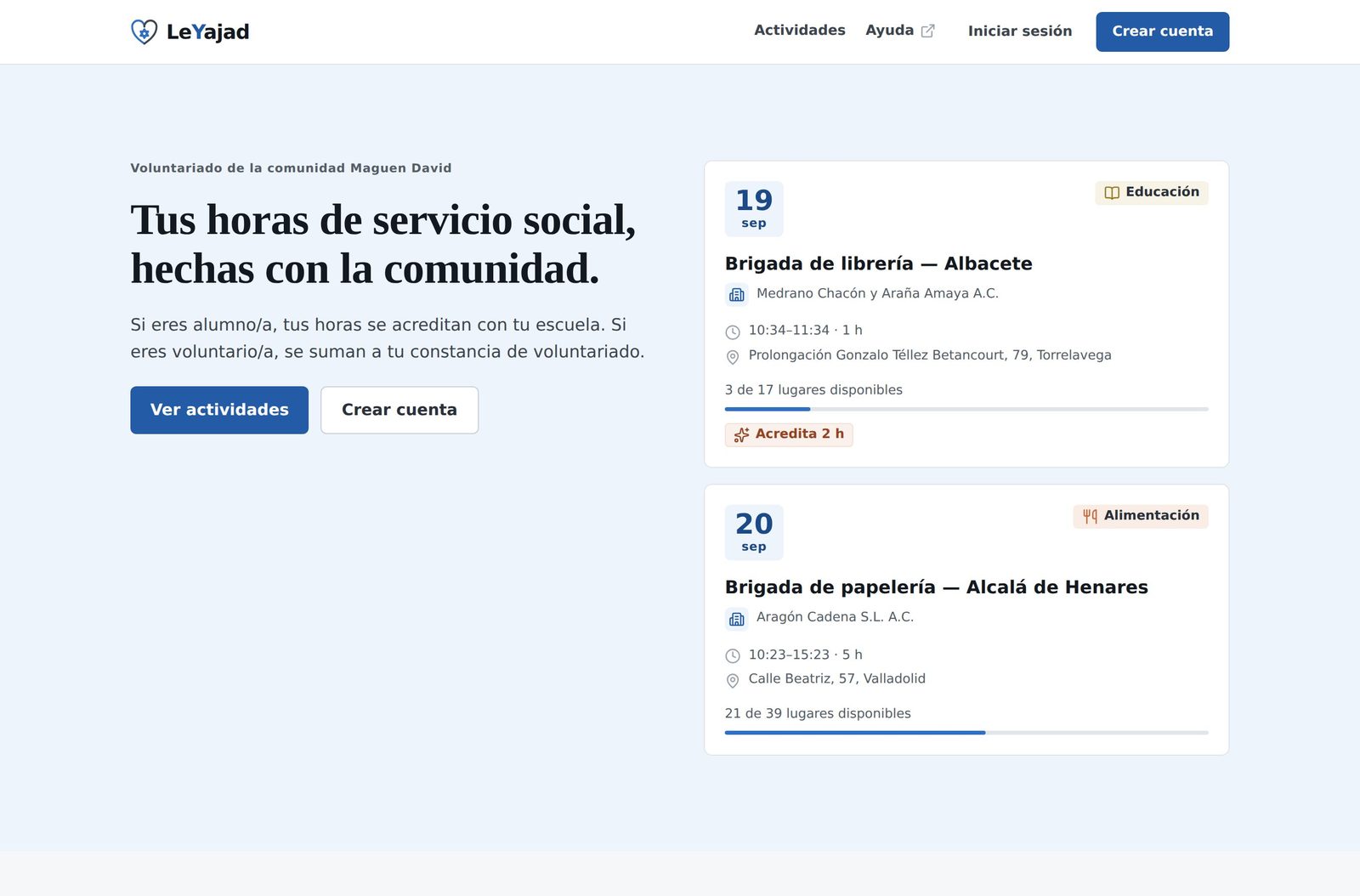Click address Calle Beatriz, 57, Valladolid
Viewport: 1360px width, 896px height.
coord(837,678)
